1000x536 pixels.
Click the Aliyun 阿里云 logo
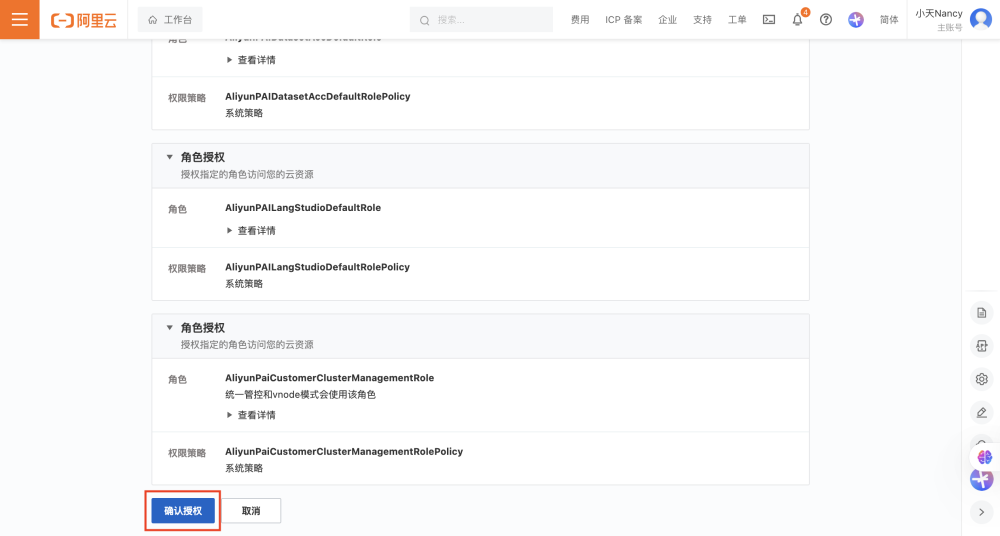tap(84, 20)
